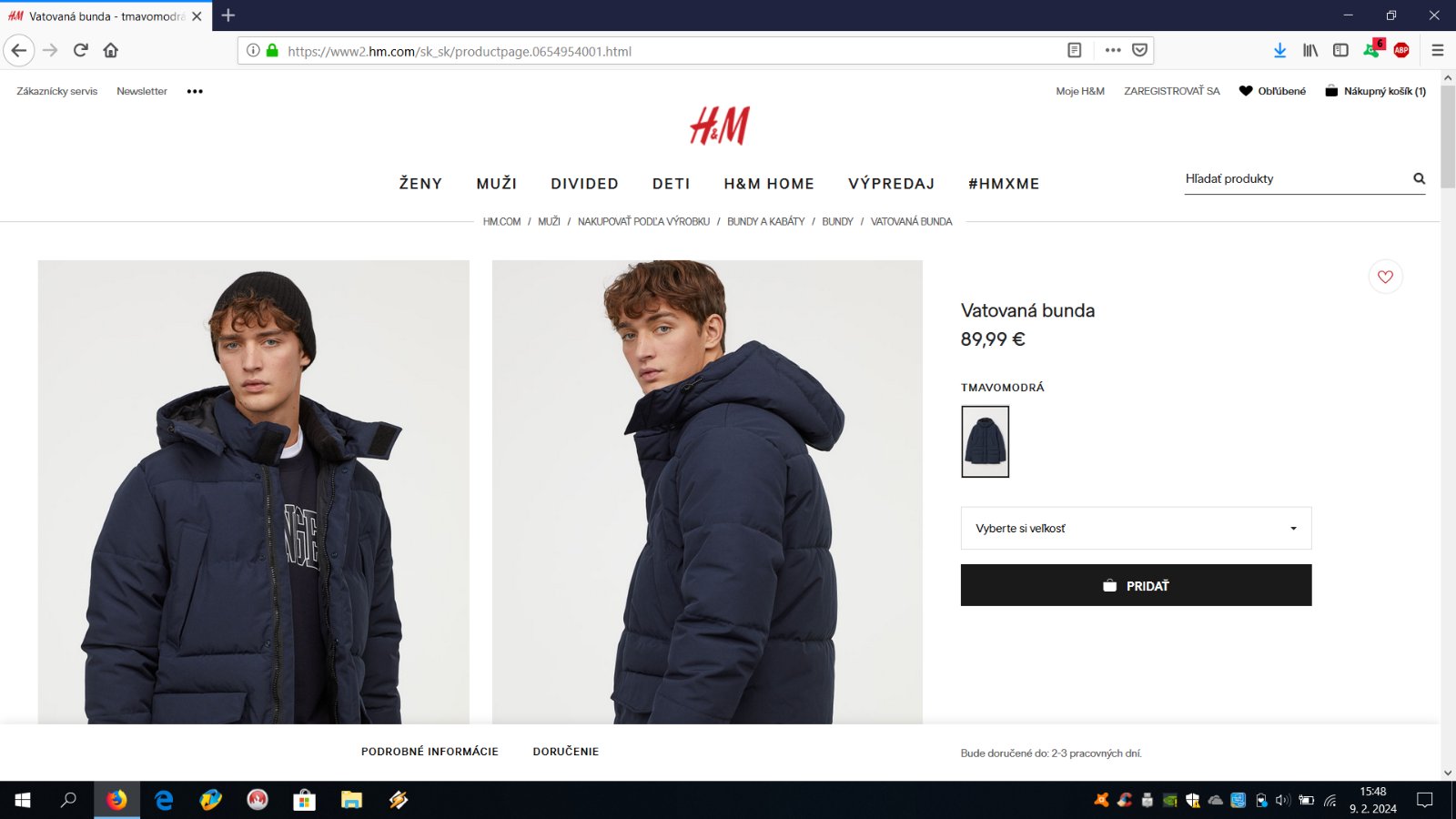The width and height of the screenshot is (1456, 819).
Task: Toggle the Firefox sidebar icon
Action: click(x=1340, y=50)
